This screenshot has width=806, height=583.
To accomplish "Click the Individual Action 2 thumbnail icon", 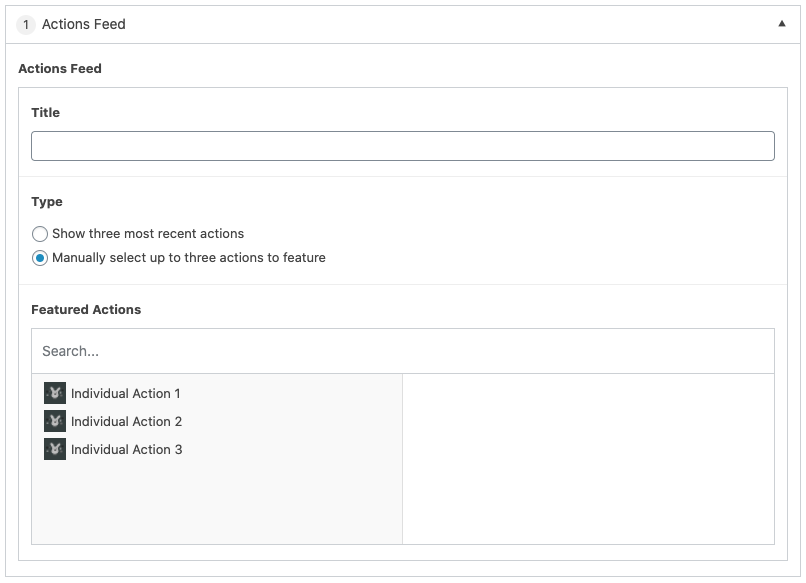I will pos(55,421).
